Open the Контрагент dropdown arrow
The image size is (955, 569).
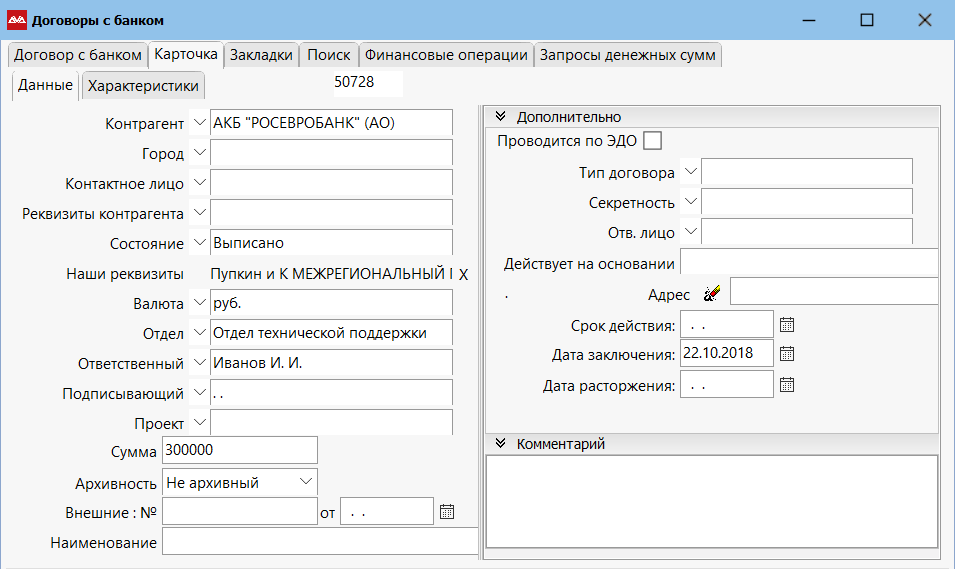198,123
